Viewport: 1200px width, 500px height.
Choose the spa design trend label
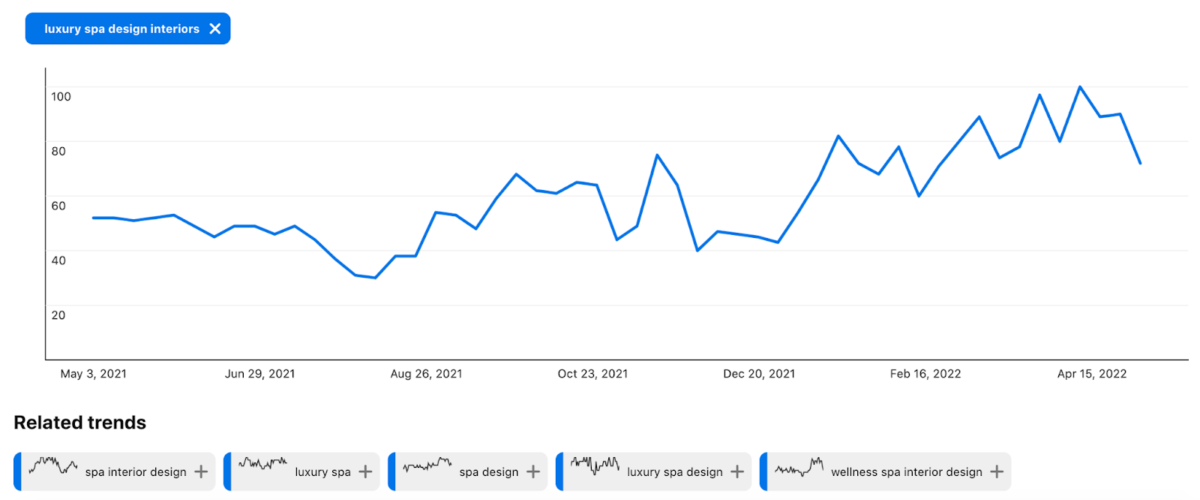489,472
